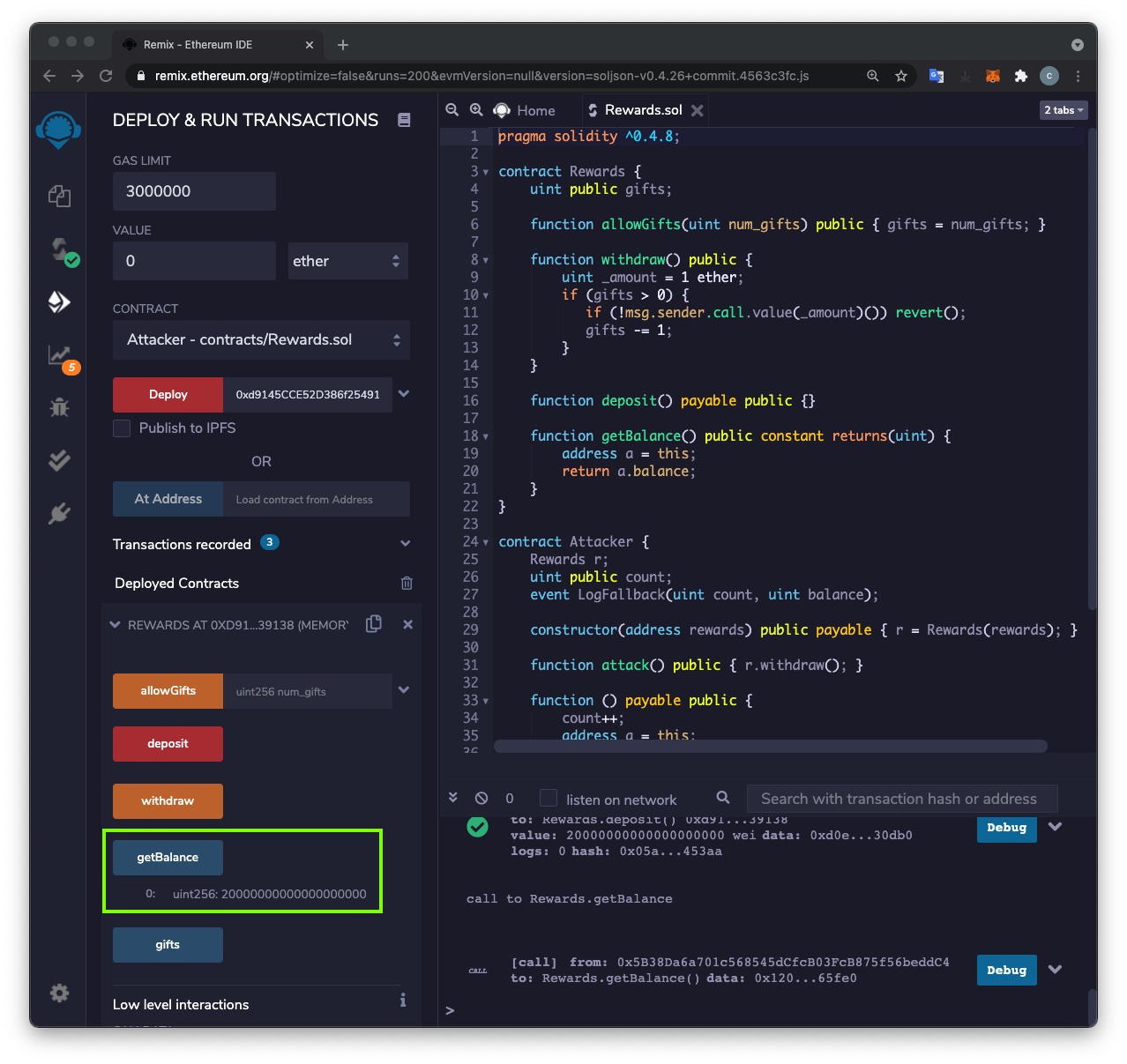This screenshot has height=1064, width=1127.
Task: Expand the getBalance call log details
Action: (1056, 970)
